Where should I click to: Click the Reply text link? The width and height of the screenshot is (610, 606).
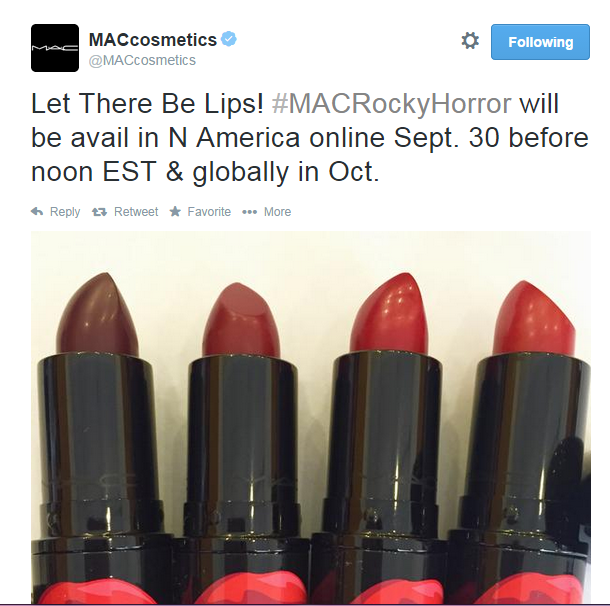65,212
